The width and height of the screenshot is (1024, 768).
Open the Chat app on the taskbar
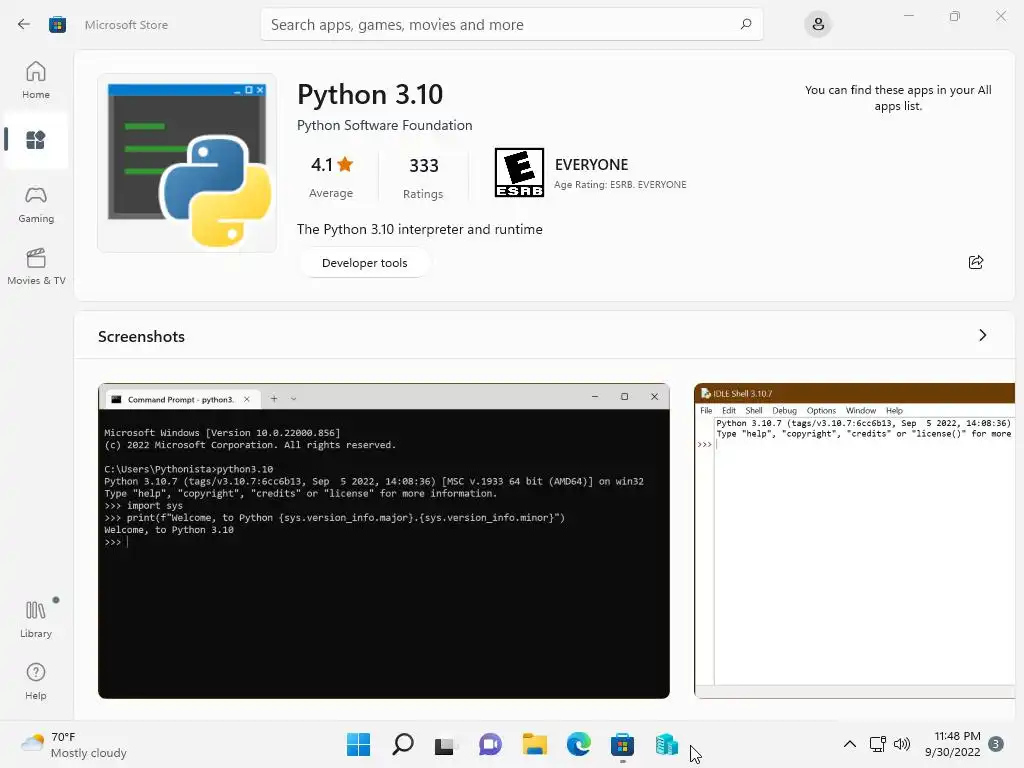pyautogui.click(x=490, y=744)
